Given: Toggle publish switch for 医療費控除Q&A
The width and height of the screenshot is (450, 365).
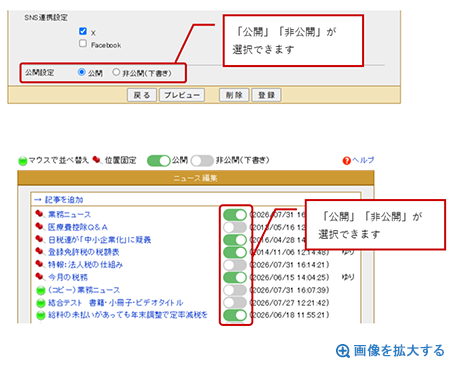Looking at the screenshot, I should 235,227.
